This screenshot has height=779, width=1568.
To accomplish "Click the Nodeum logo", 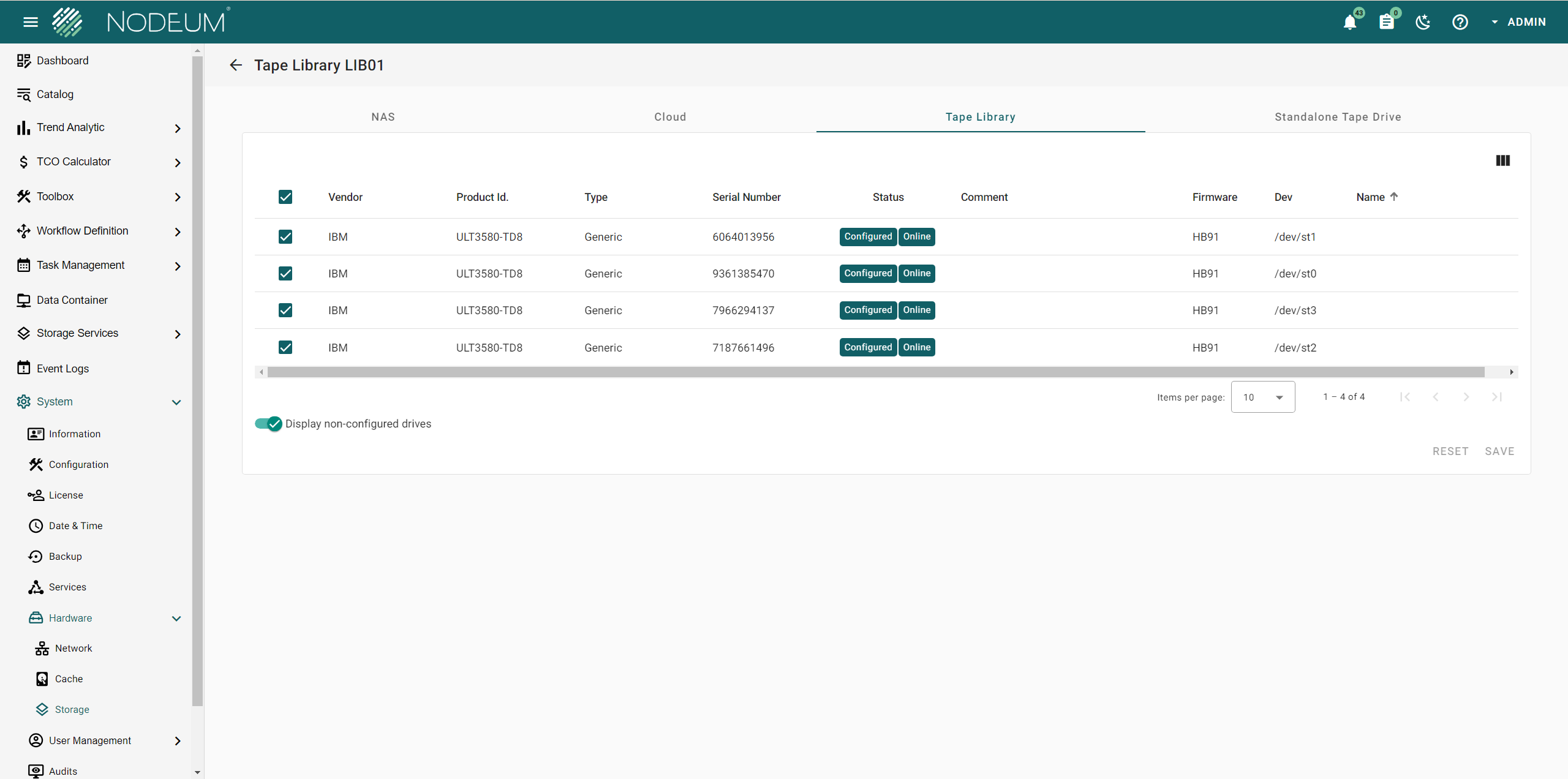I will 141,22.
